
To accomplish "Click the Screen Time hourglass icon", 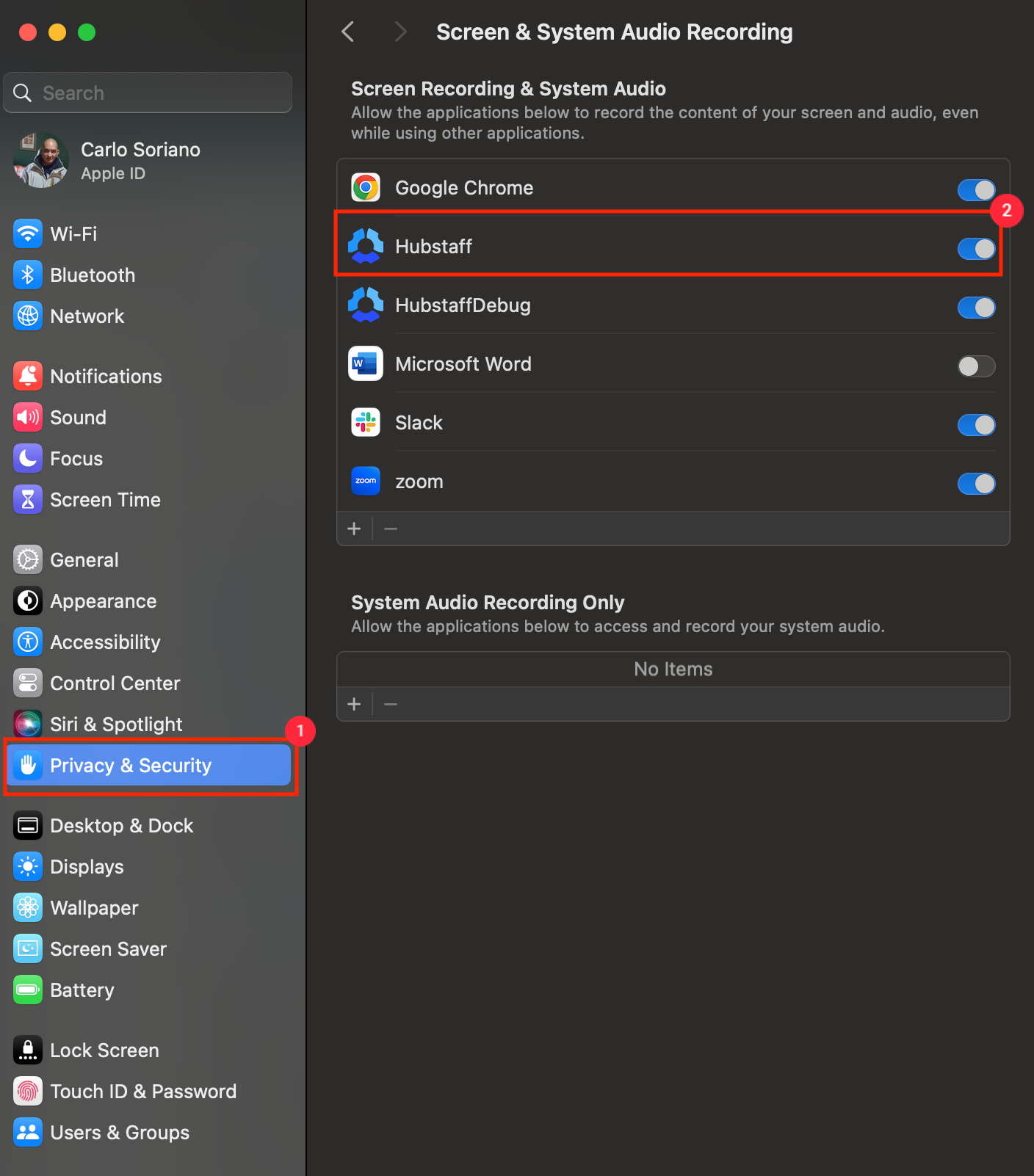I will [x=28, y=500].
